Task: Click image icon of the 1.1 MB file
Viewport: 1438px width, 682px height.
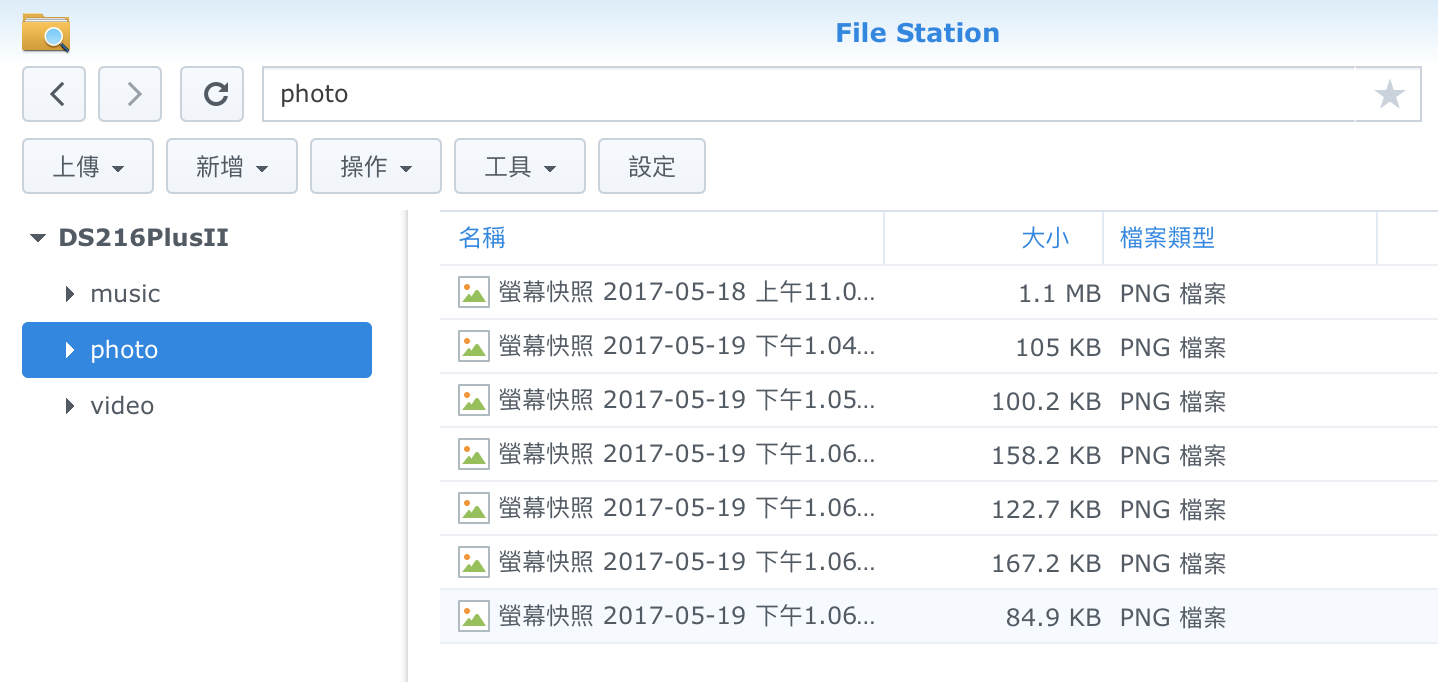Action: [473, 293]
